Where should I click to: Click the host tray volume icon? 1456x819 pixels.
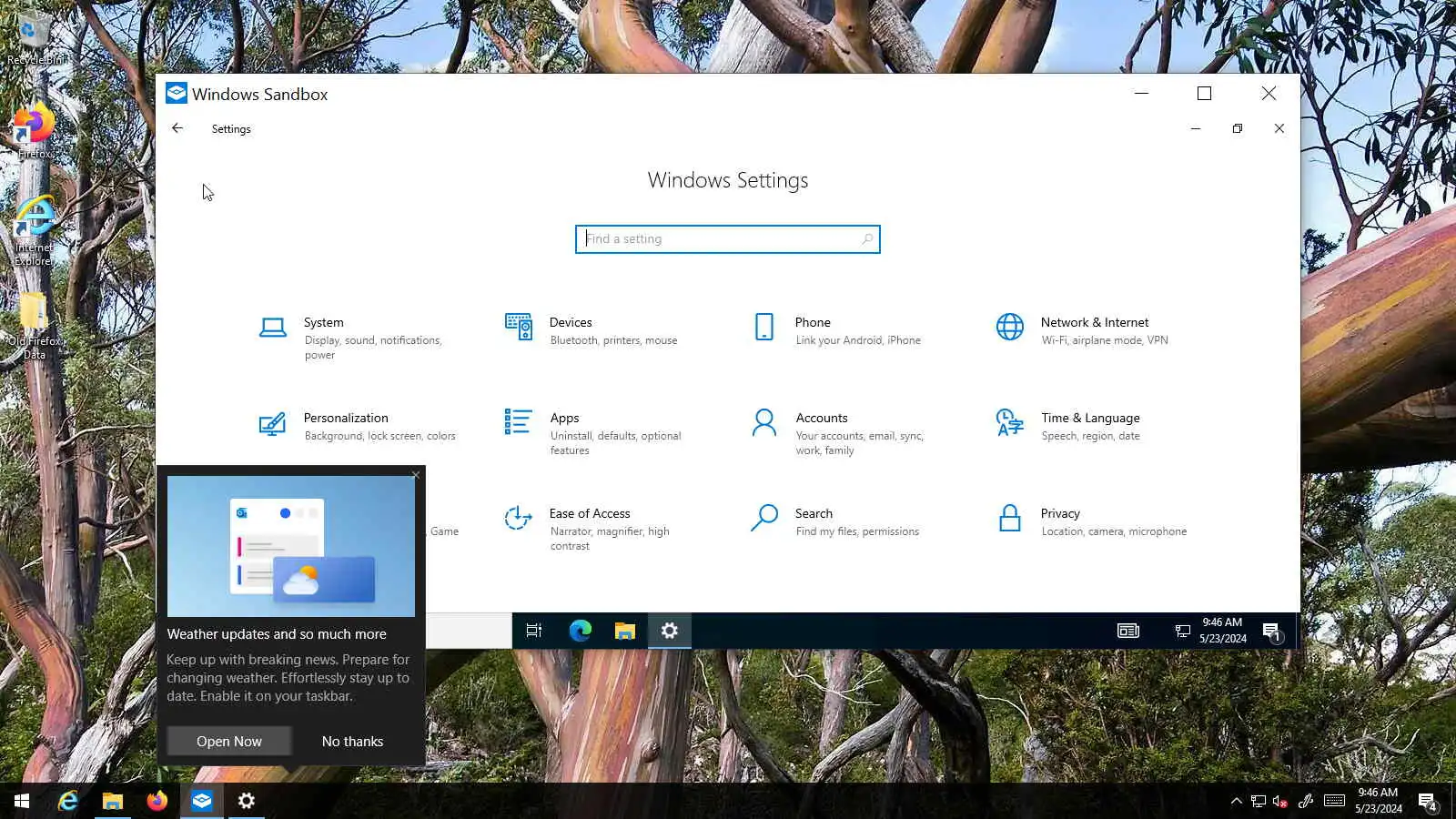coord(1280,801)
